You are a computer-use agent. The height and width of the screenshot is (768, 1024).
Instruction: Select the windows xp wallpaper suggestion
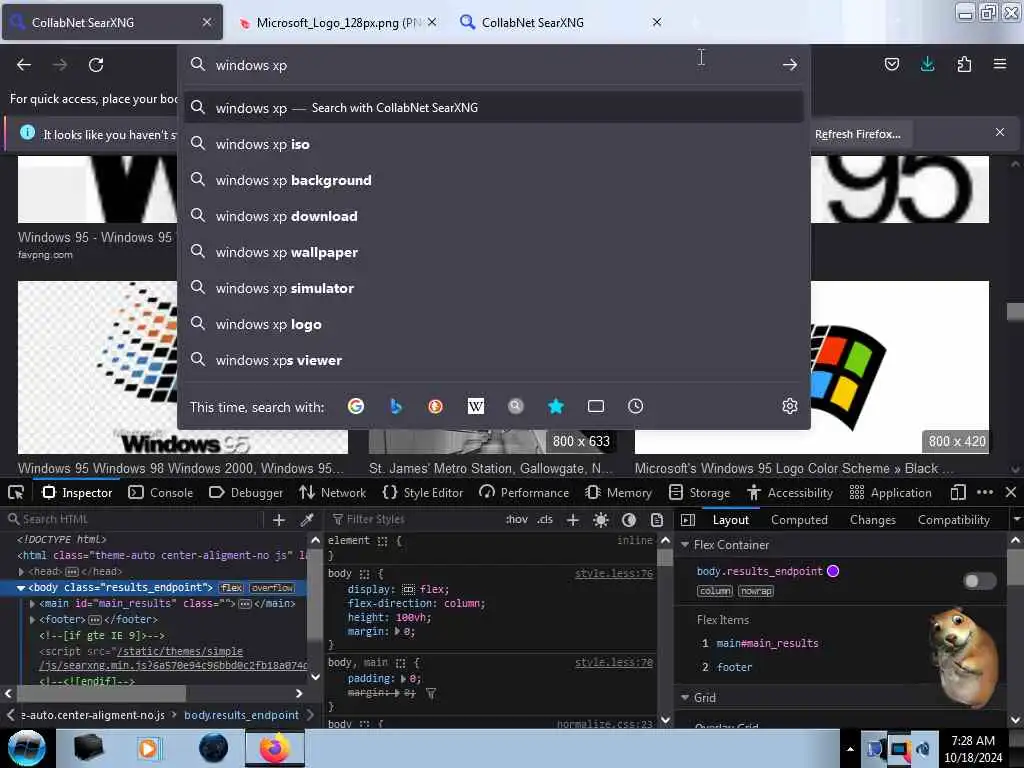(493, 252)
